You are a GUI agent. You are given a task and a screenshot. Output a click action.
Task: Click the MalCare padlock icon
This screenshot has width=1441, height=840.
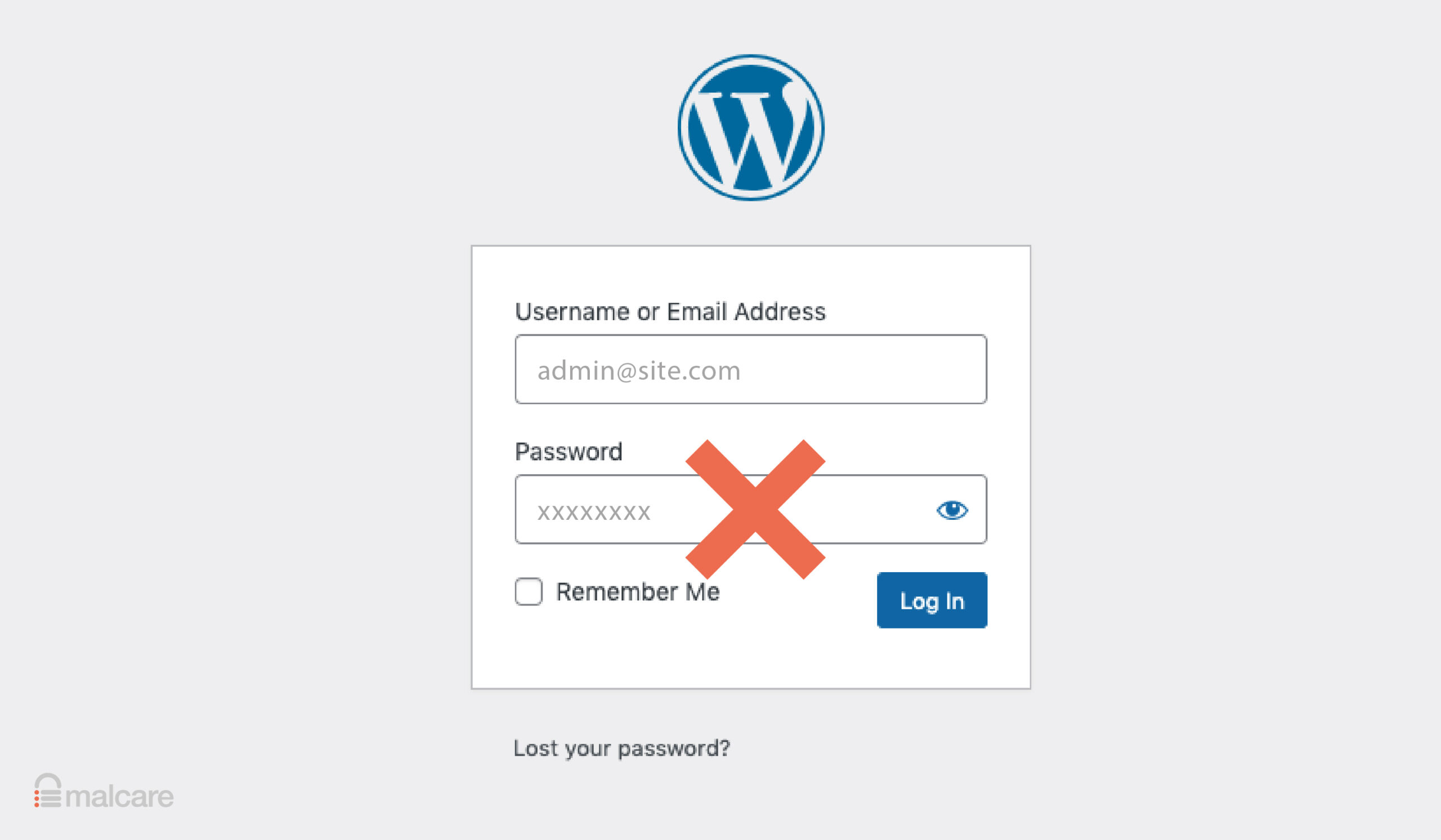tap(47, 790)
